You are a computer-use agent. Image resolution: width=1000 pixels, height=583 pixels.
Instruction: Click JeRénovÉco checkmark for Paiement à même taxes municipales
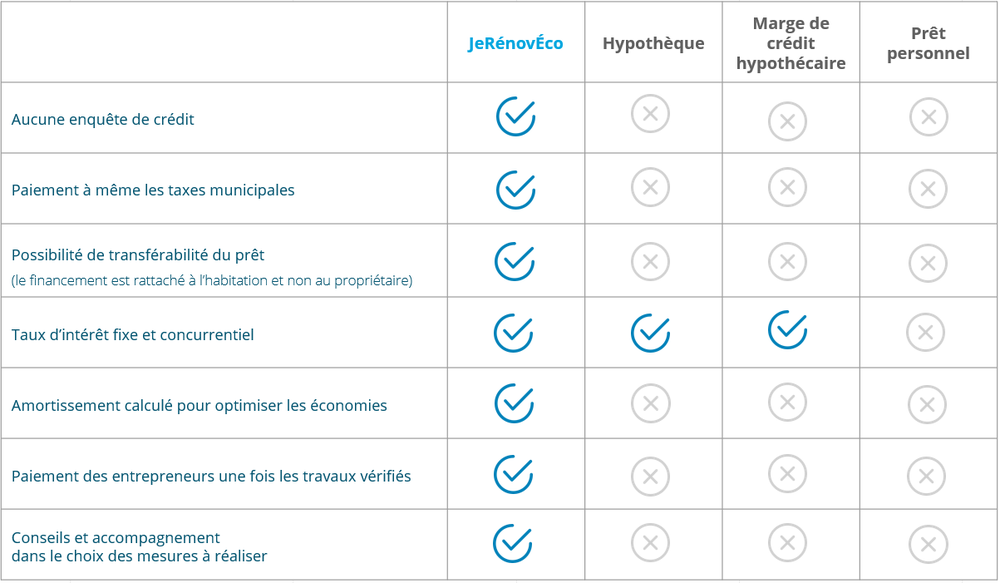tap(515, 189)
